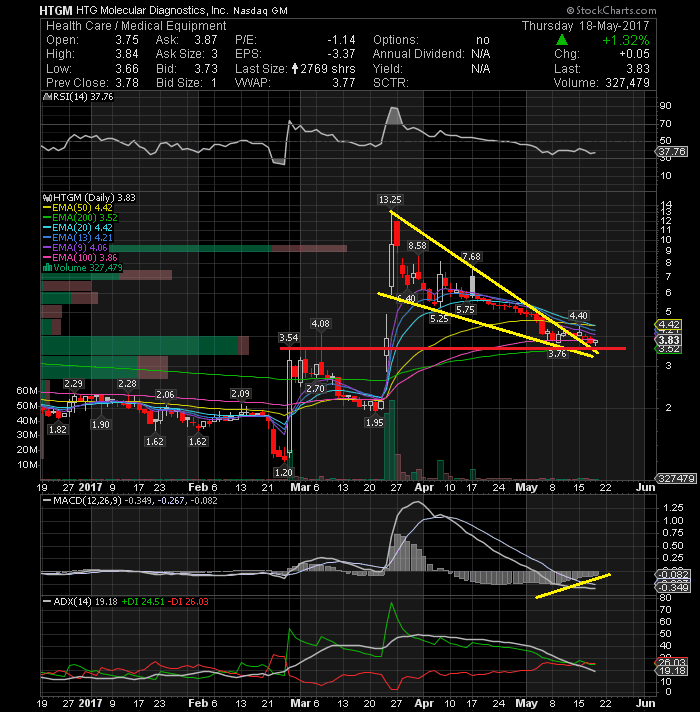Select the EMA(100) 3.86 legend entry
700x712 pixels.
point(80,257)
